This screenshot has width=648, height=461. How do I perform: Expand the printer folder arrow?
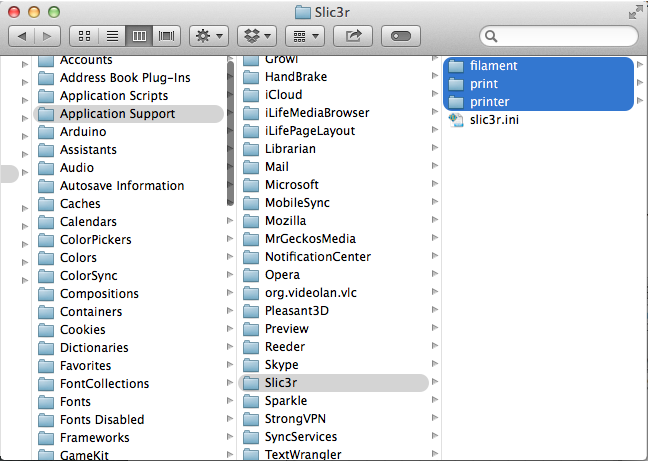[640, 100]
